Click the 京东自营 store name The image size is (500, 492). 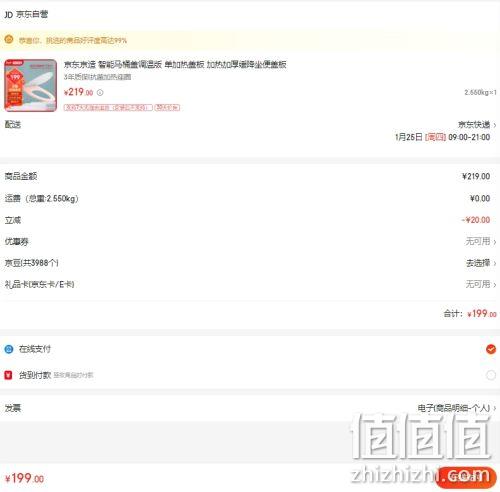[x=32, y=14]
